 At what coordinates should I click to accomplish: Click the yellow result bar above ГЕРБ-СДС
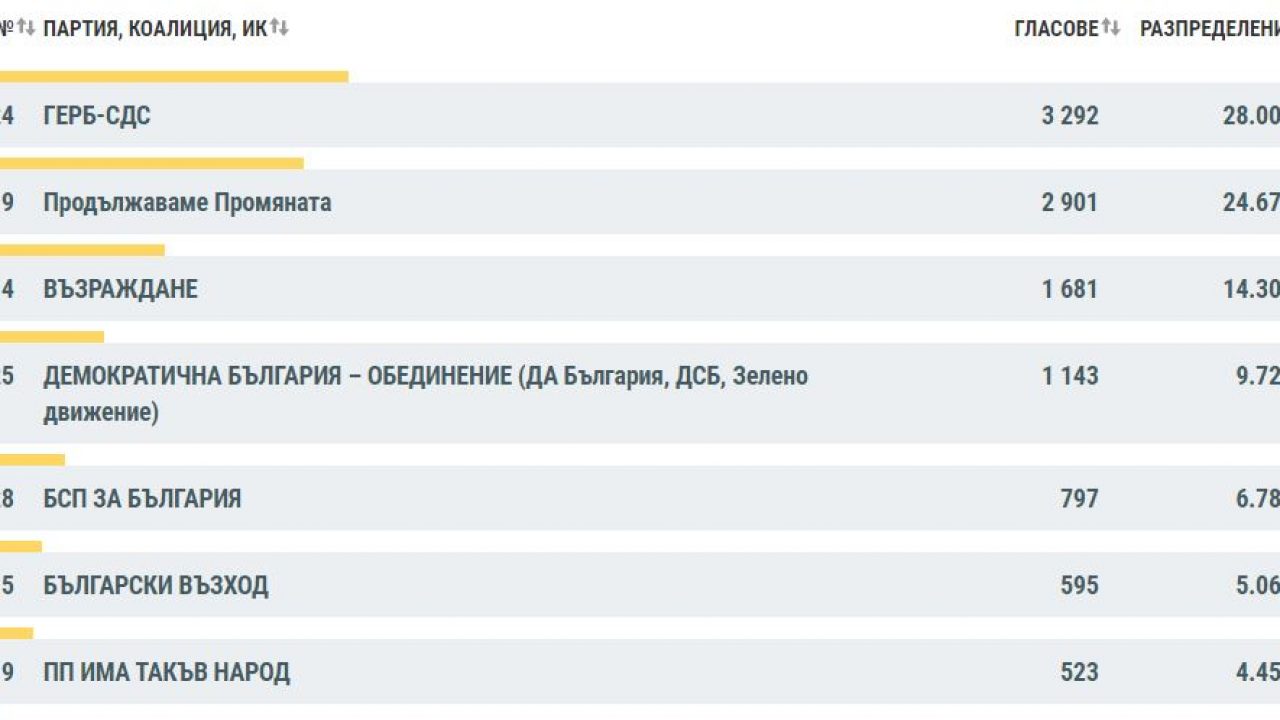(174, 76)
